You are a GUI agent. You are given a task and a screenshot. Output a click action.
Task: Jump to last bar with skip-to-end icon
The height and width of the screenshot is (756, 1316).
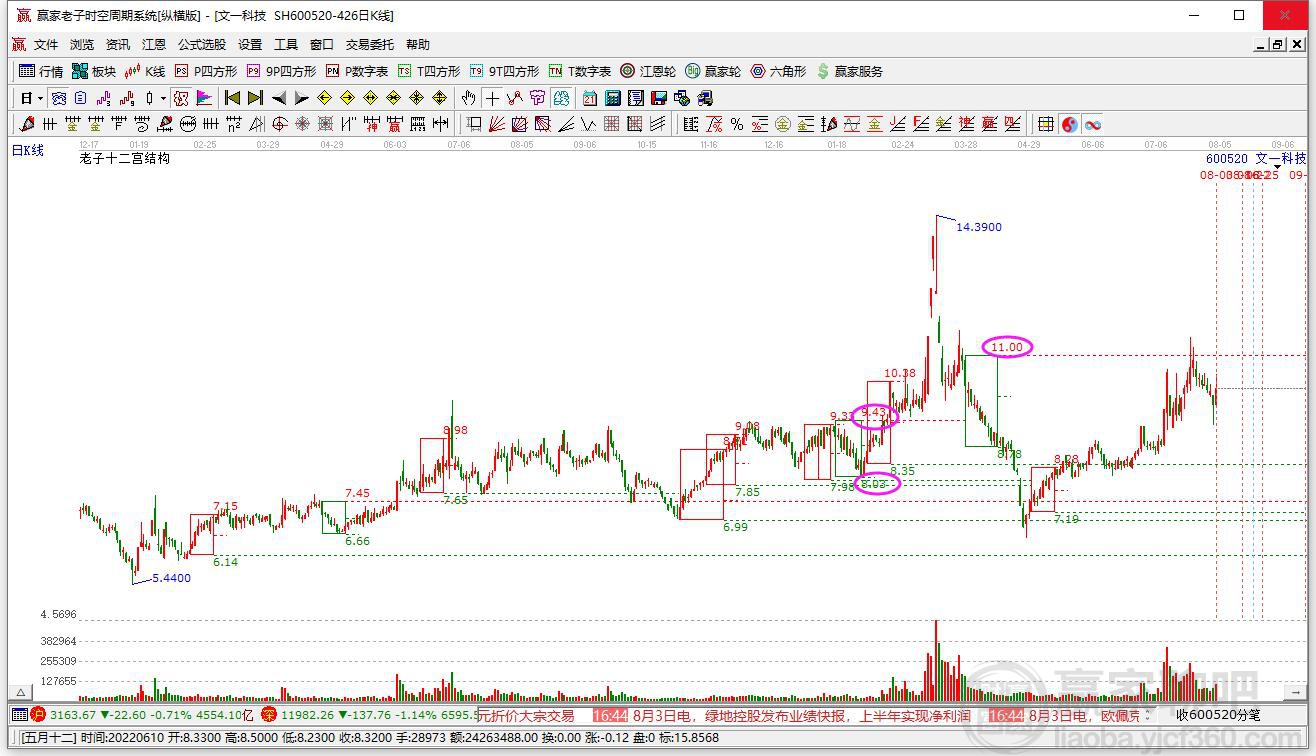pos(255,98)
